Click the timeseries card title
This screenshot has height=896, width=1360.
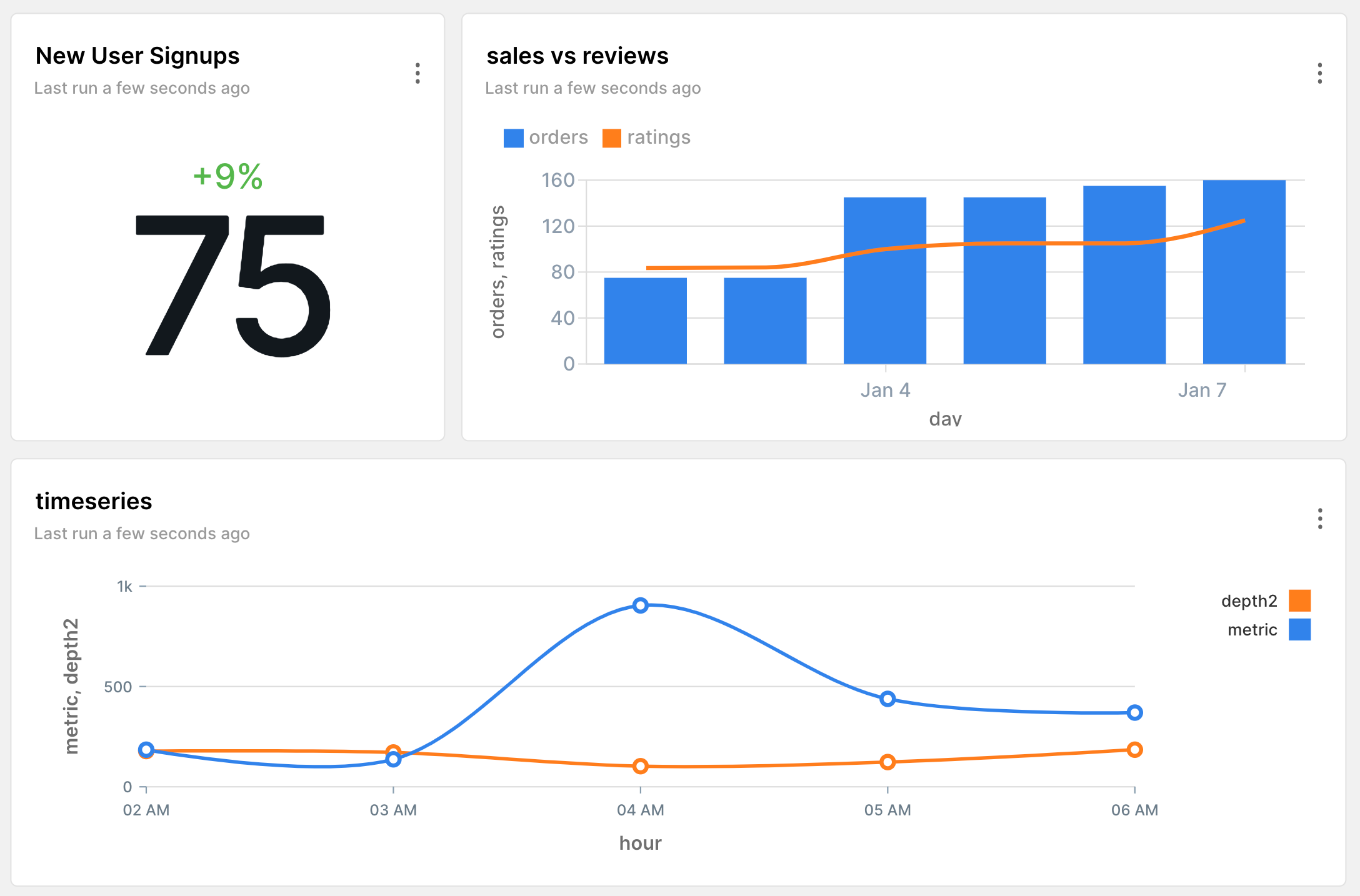tap(94, 501)
